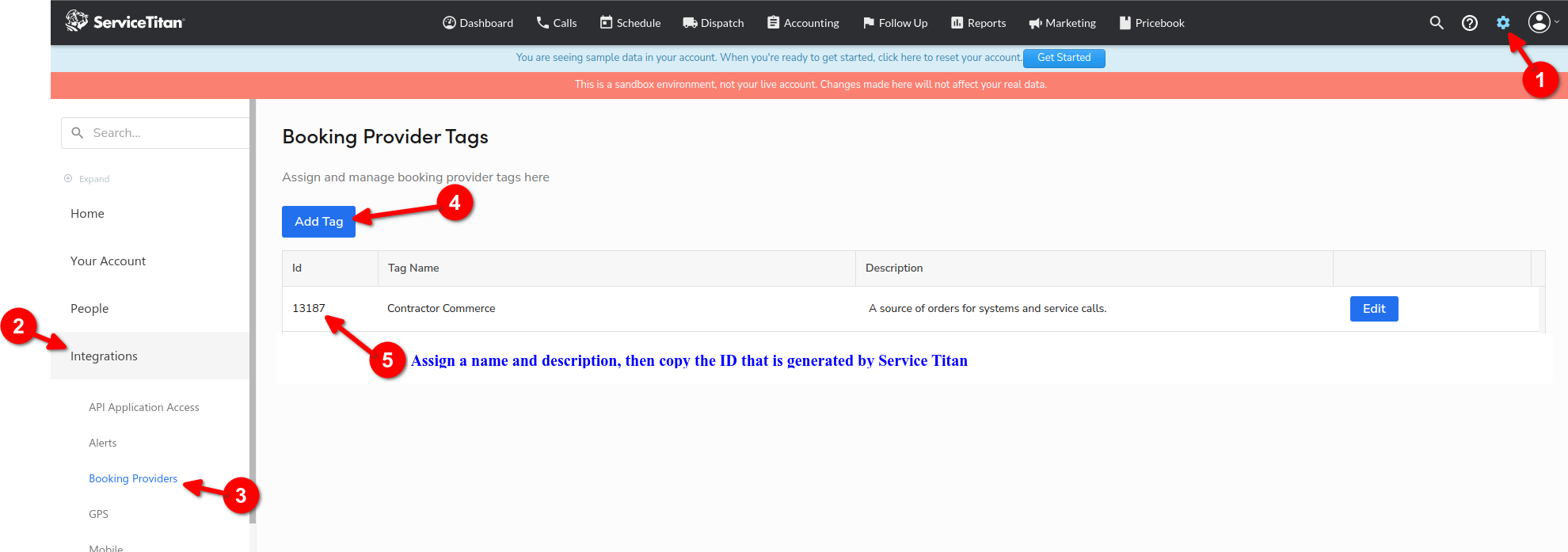Open the global search magnifier icon
1568x552 pixels.
pos(1437,23)
